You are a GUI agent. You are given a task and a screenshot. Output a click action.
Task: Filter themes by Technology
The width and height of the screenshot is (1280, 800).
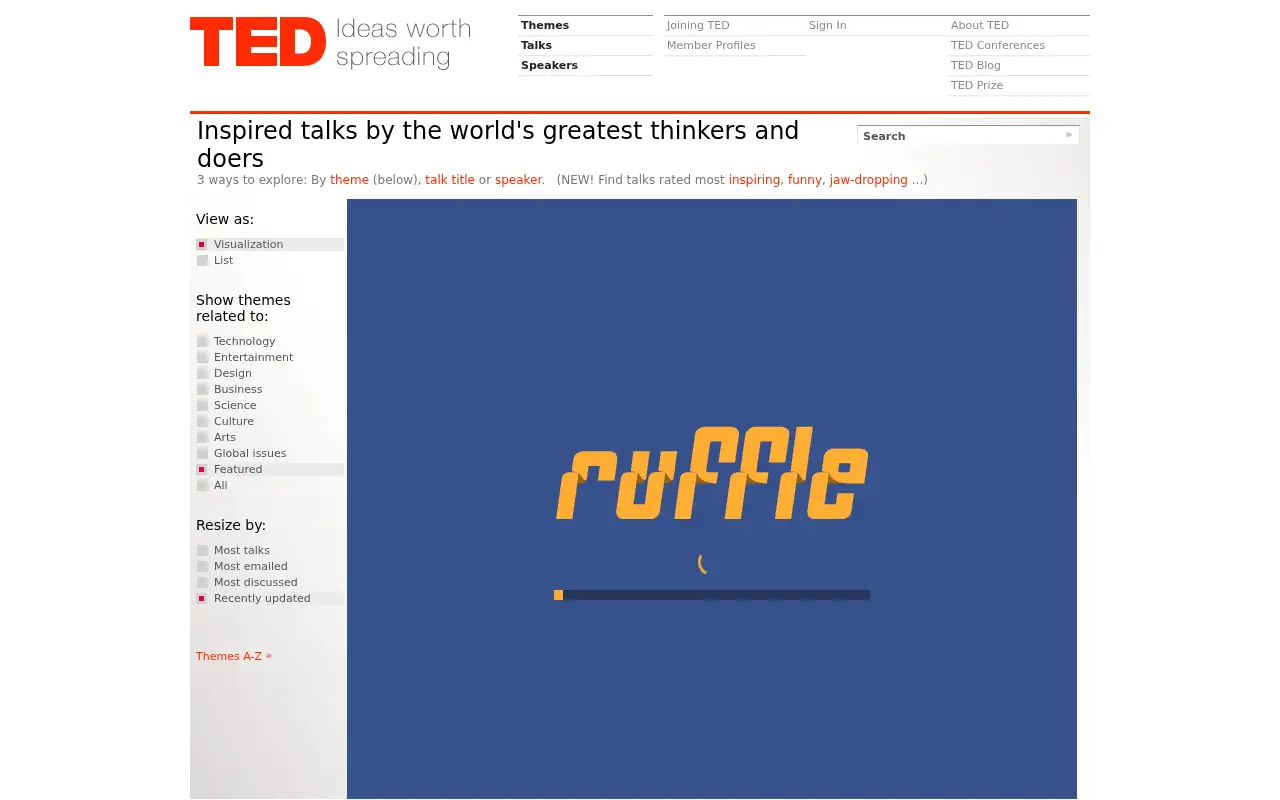pos(269,341)
